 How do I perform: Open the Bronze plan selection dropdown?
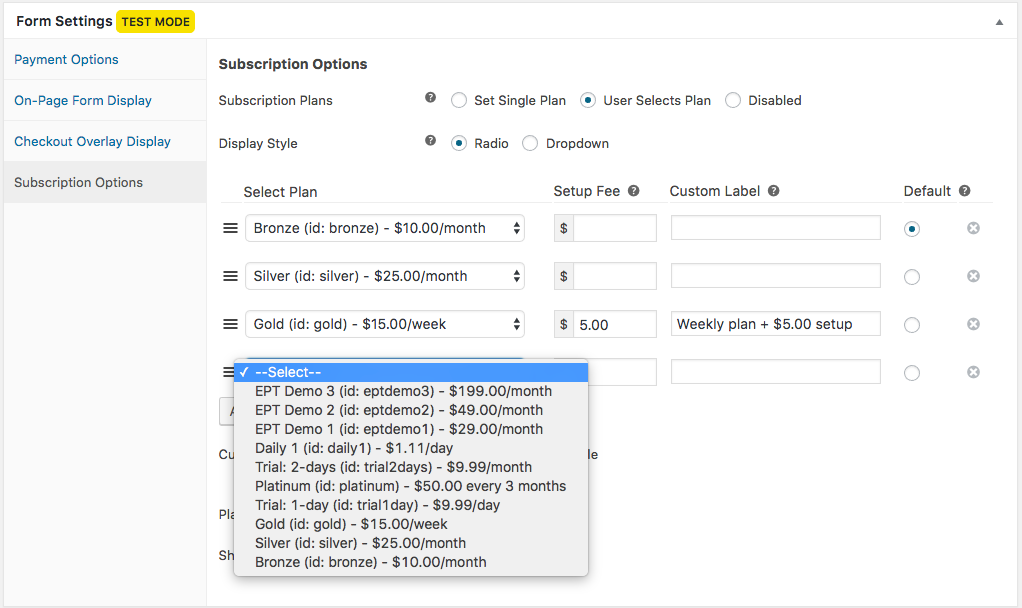384,227
